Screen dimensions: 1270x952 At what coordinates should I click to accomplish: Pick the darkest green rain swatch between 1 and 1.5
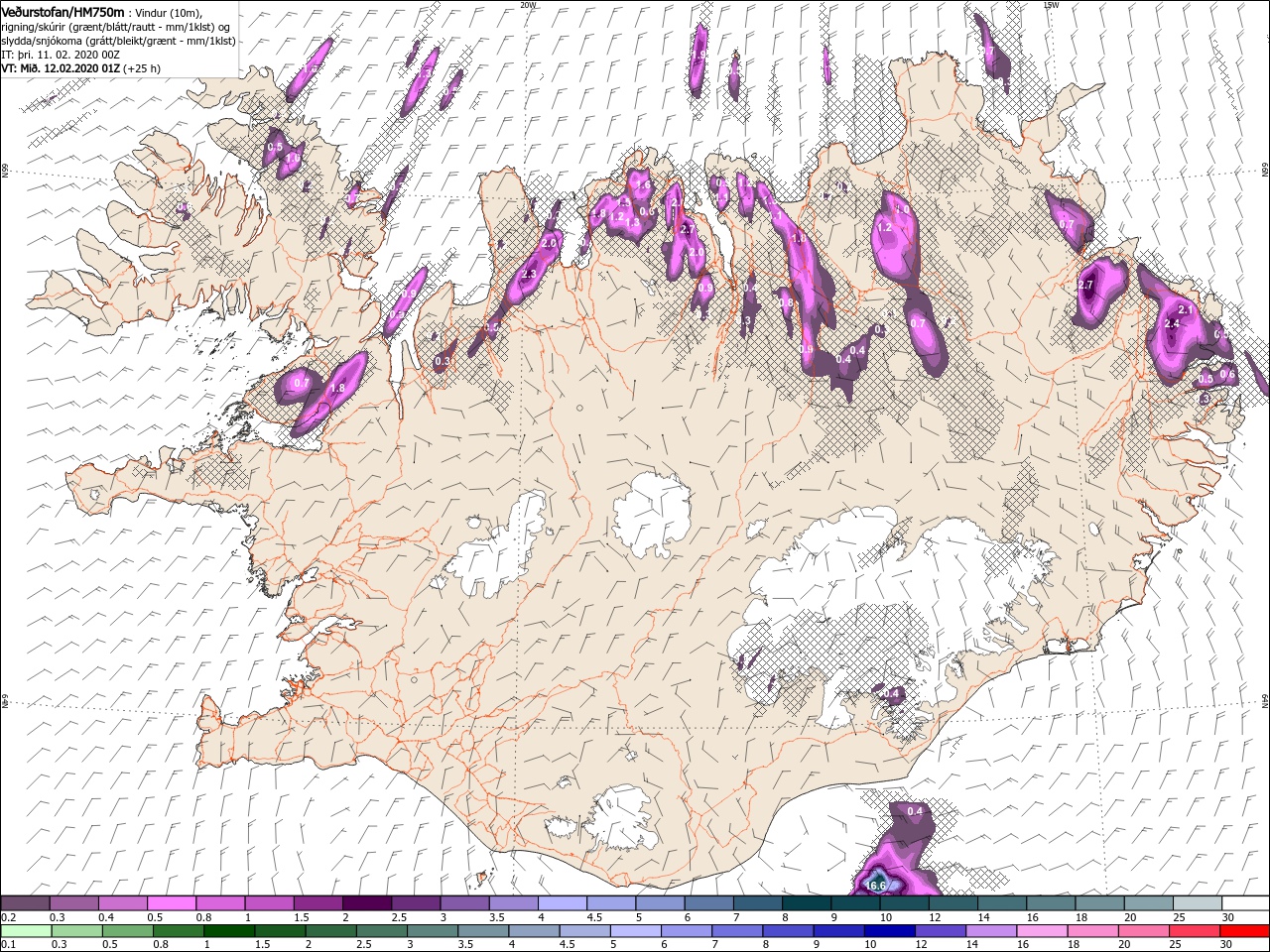coord(229,931)
